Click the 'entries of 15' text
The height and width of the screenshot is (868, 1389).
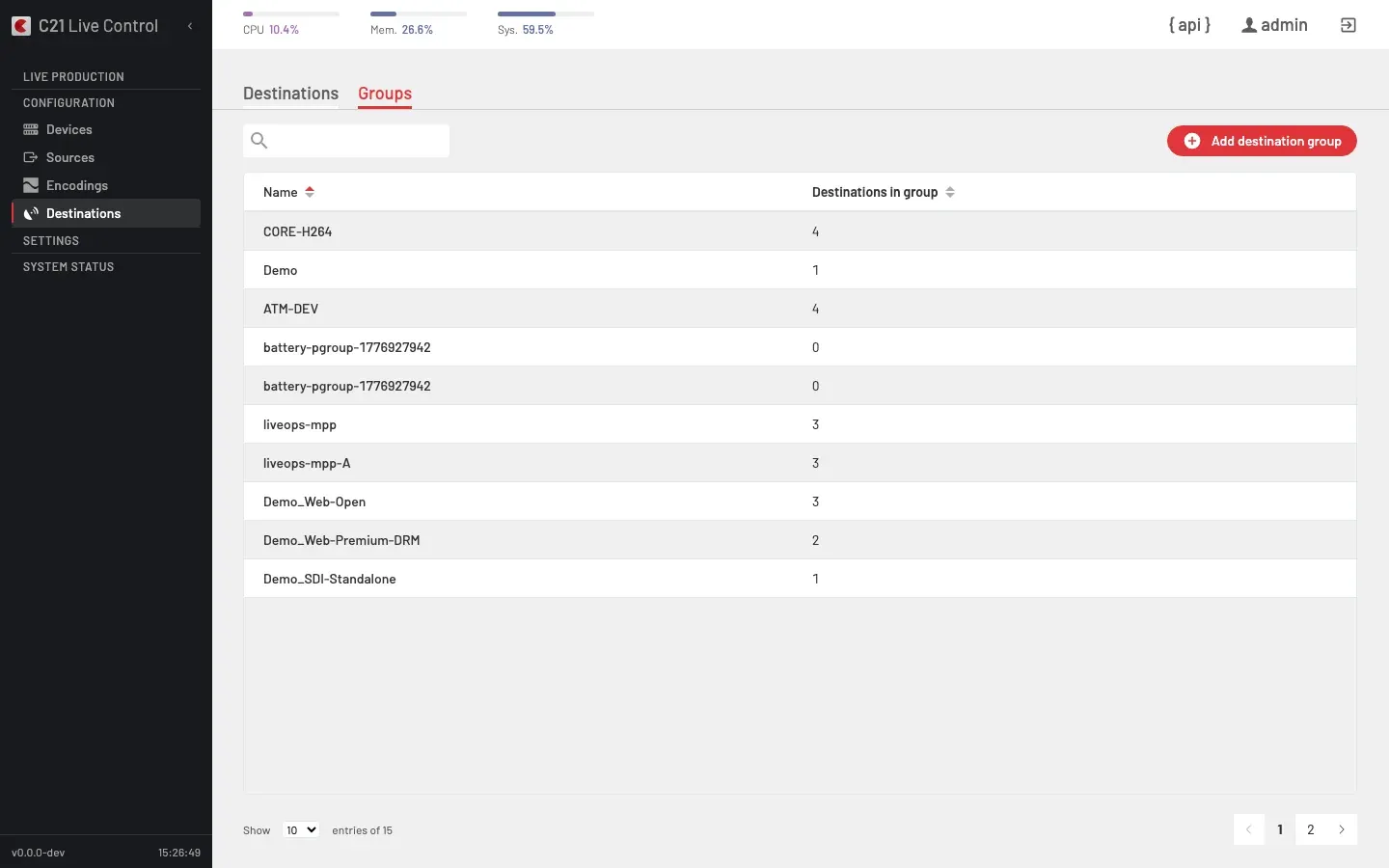coord(362,830)
